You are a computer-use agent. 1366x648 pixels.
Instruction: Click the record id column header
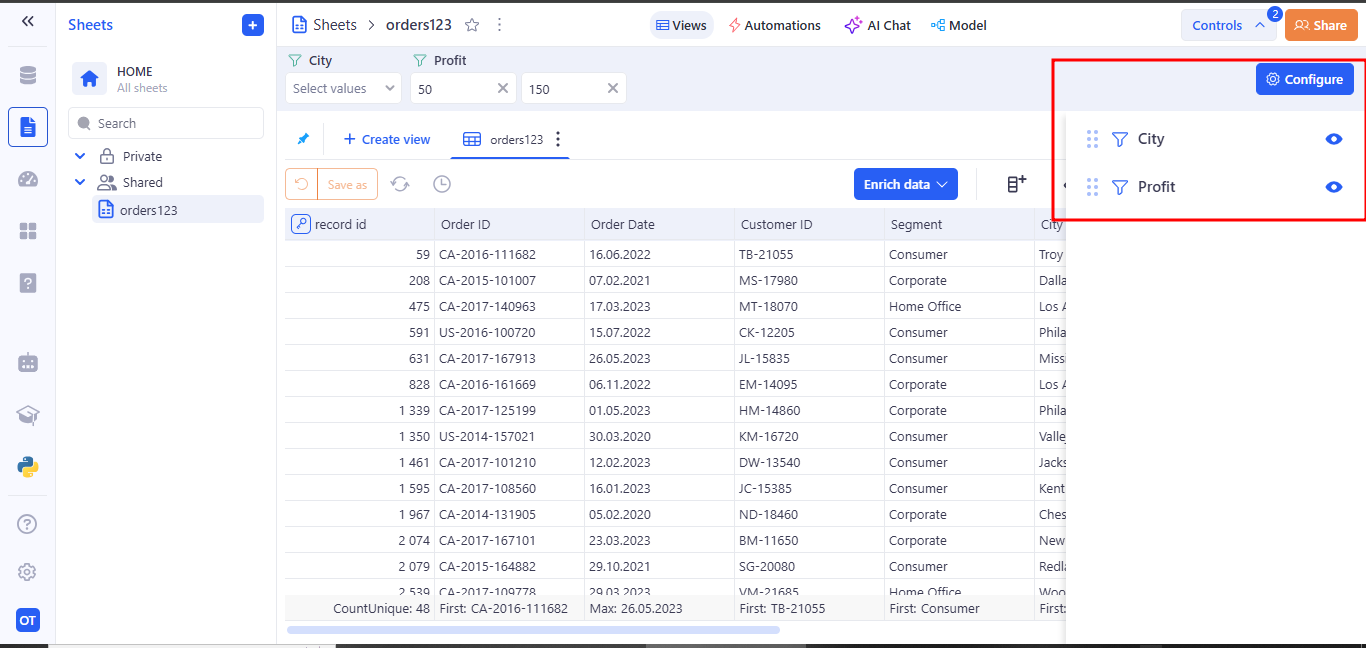pyautogui.click(x=360, y=224)
